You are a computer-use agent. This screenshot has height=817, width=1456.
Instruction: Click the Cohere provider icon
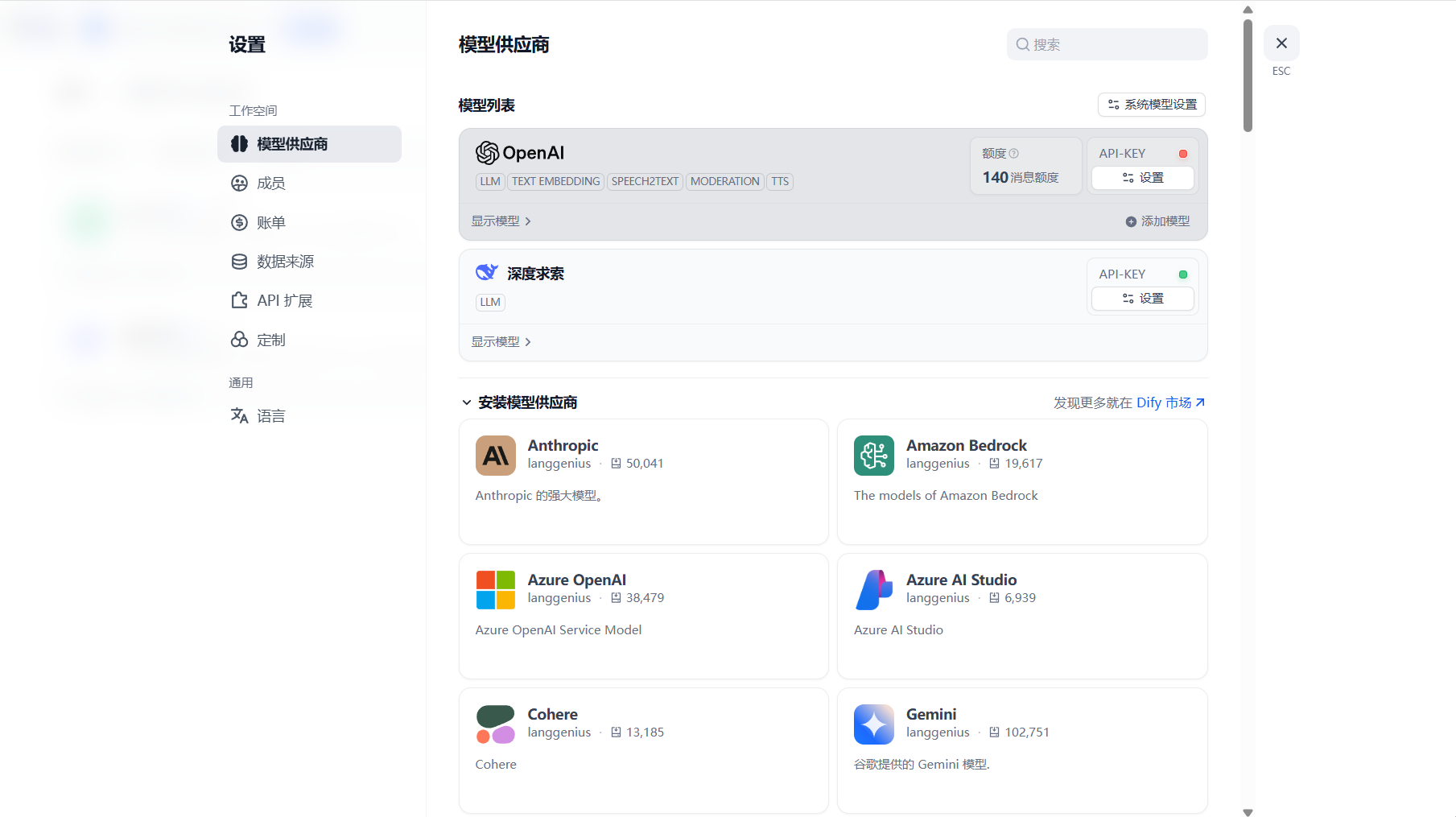(496, 724)
